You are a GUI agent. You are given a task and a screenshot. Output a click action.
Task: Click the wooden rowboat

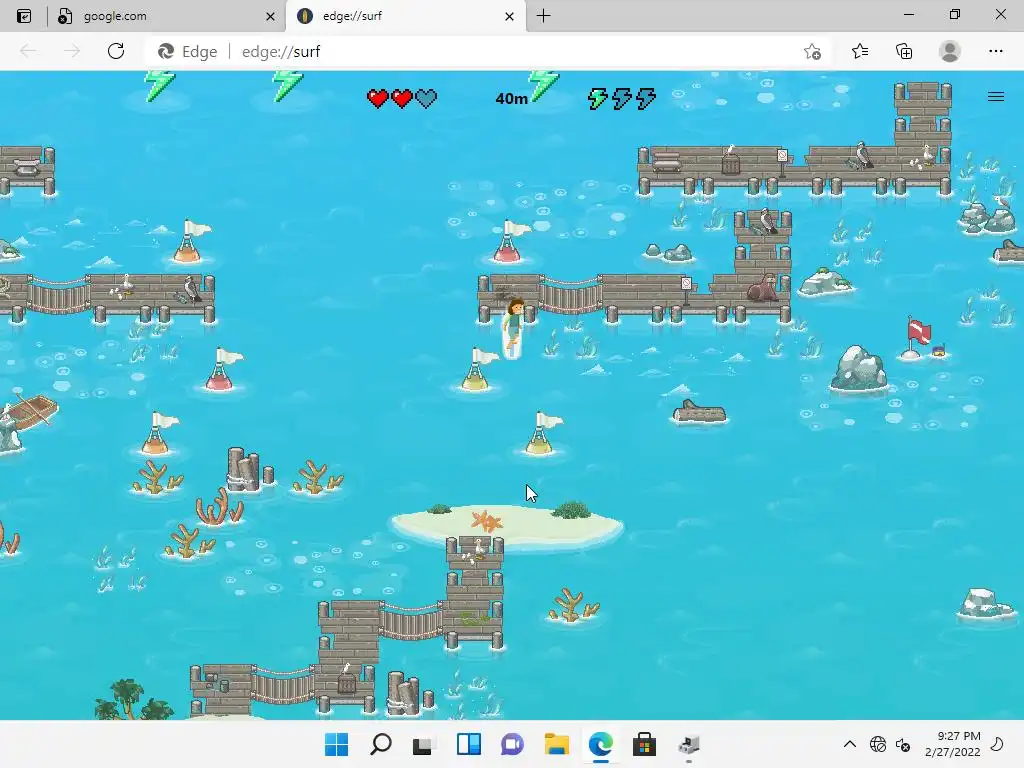[31, 409]
